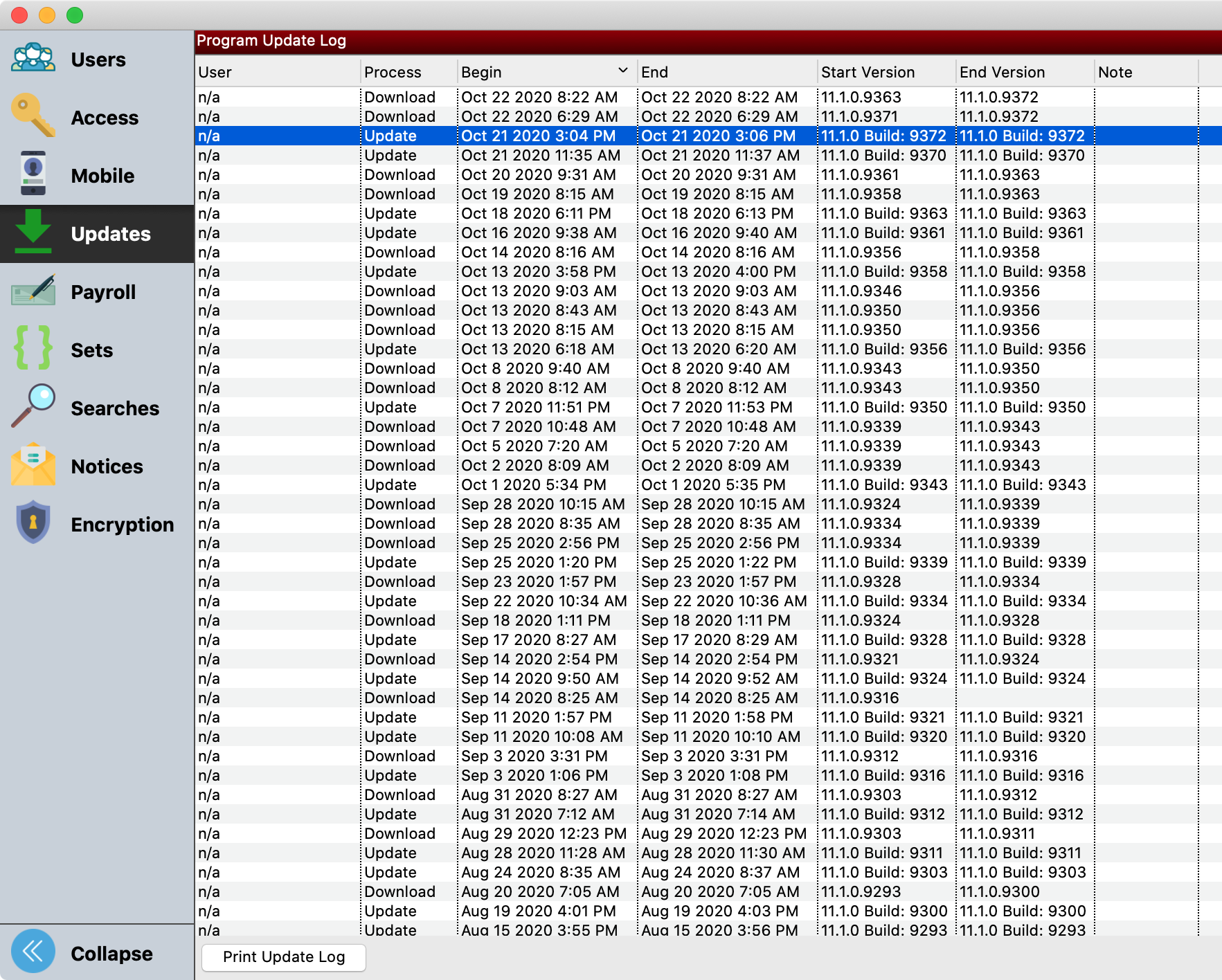The height and width of the screenshot is (980, 1222).
Task: Select the Sep 14 2020 8:25 AM download row
Action: point(539,698)
